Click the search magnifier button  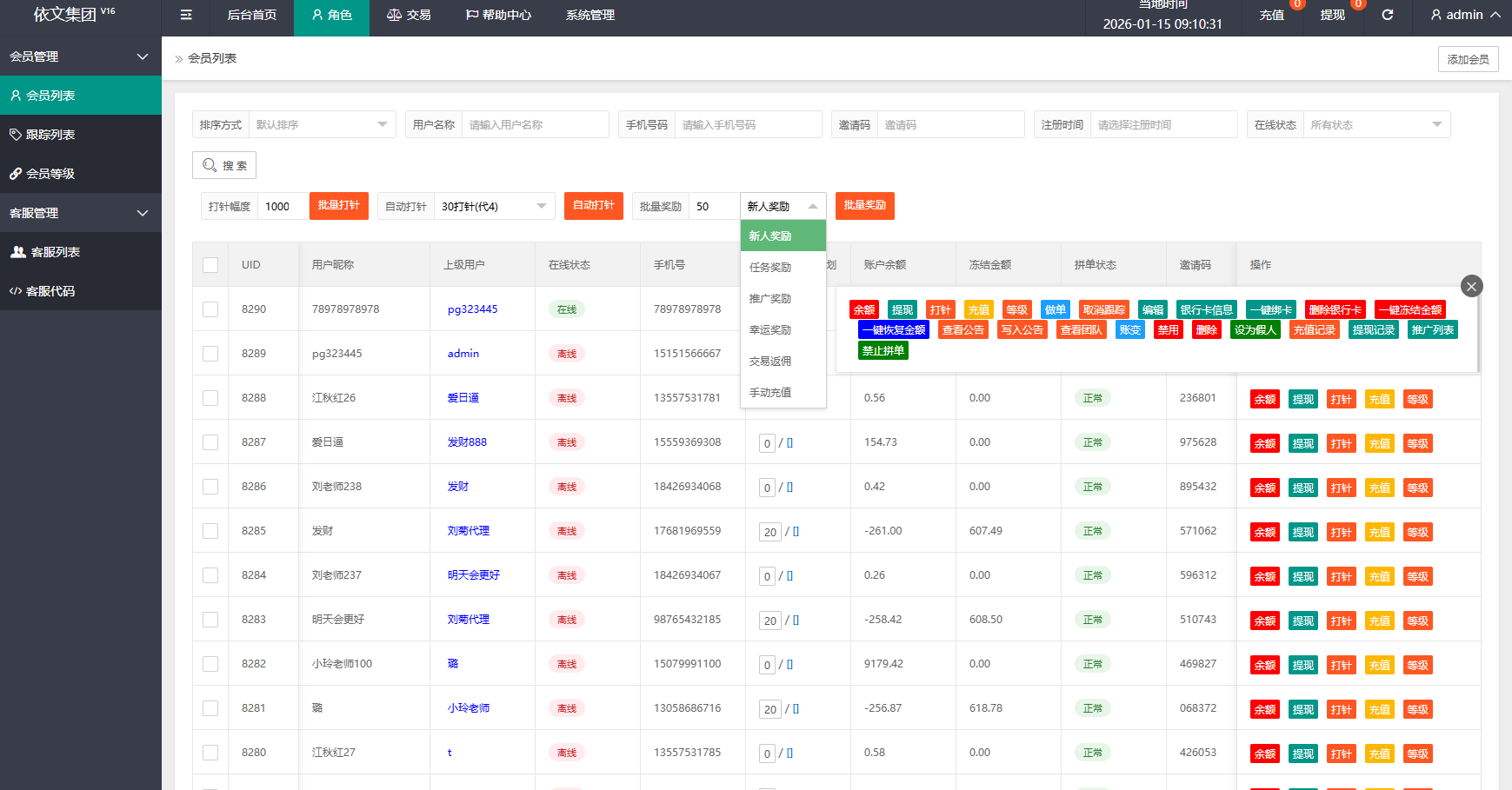point(224,165)
